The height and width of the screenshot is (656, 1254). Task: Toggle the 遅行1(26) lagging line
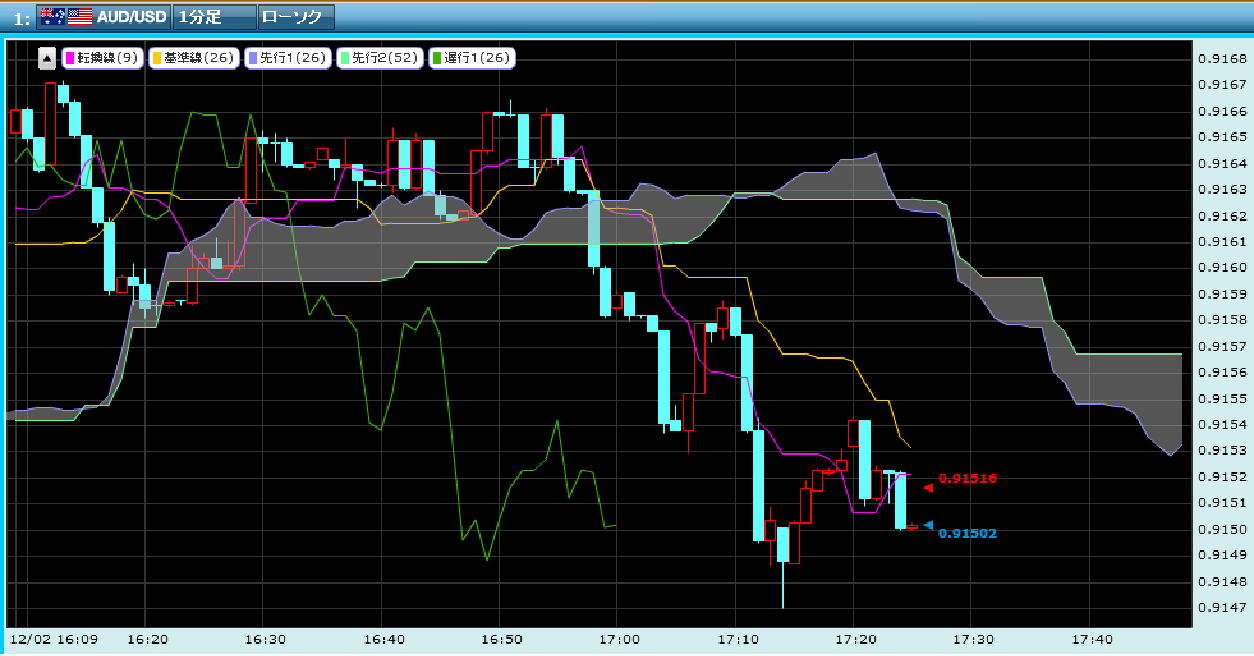pos(471,58)
